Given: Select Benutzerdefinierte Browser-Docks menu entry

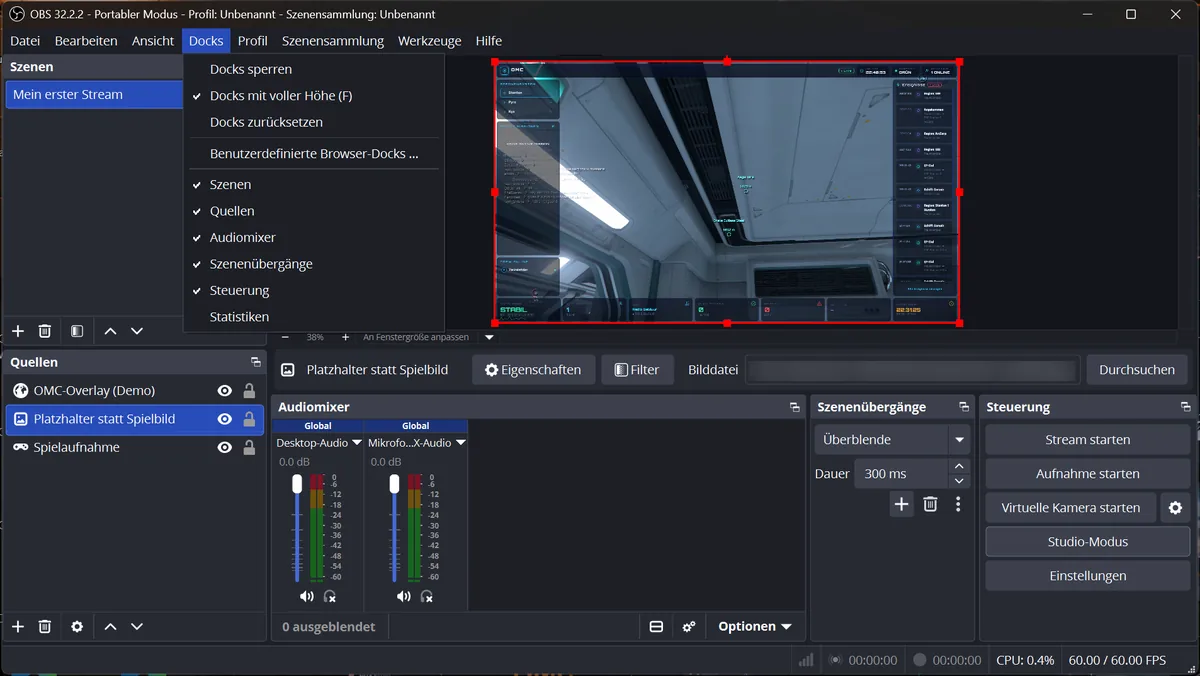Looking at the screenshot, I should coord(312,154).
